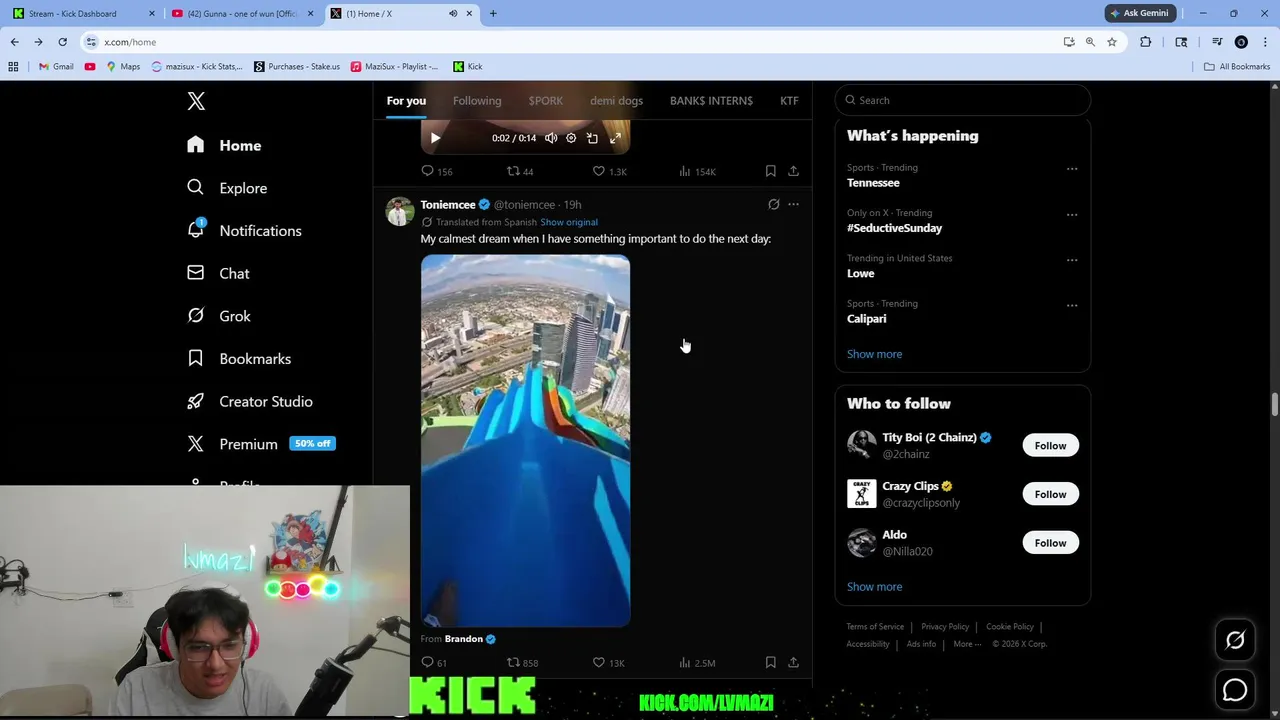Image resolution: width=1280 pixels, height=720 pixels.
Task: Bookmark the Toniemcee post
Action: click(770, 662)
